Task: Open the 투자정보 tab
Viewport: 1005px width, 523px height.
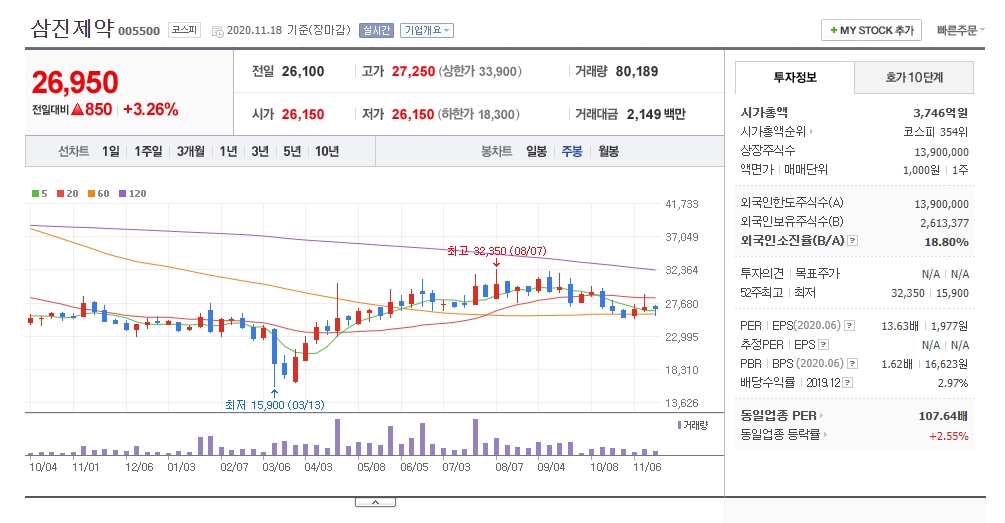Action: click(x=795, y=78)
